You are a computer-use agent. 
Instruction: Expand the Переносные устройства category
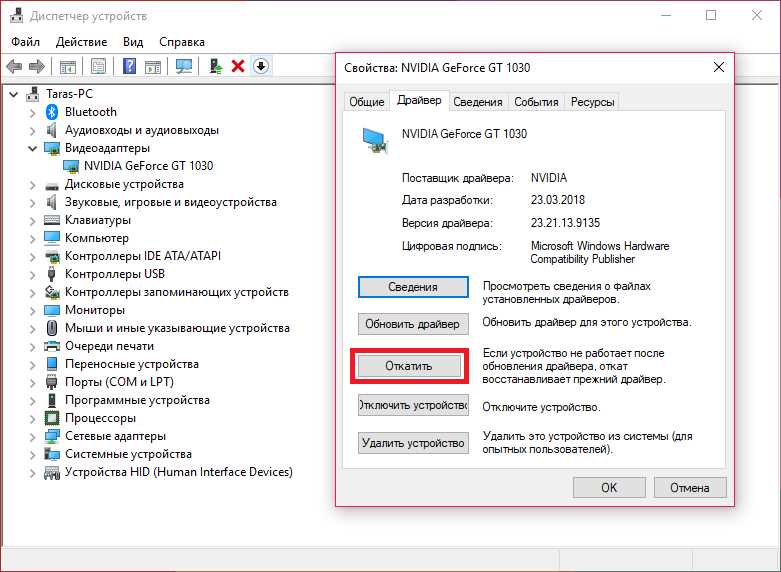coord(33,365)
